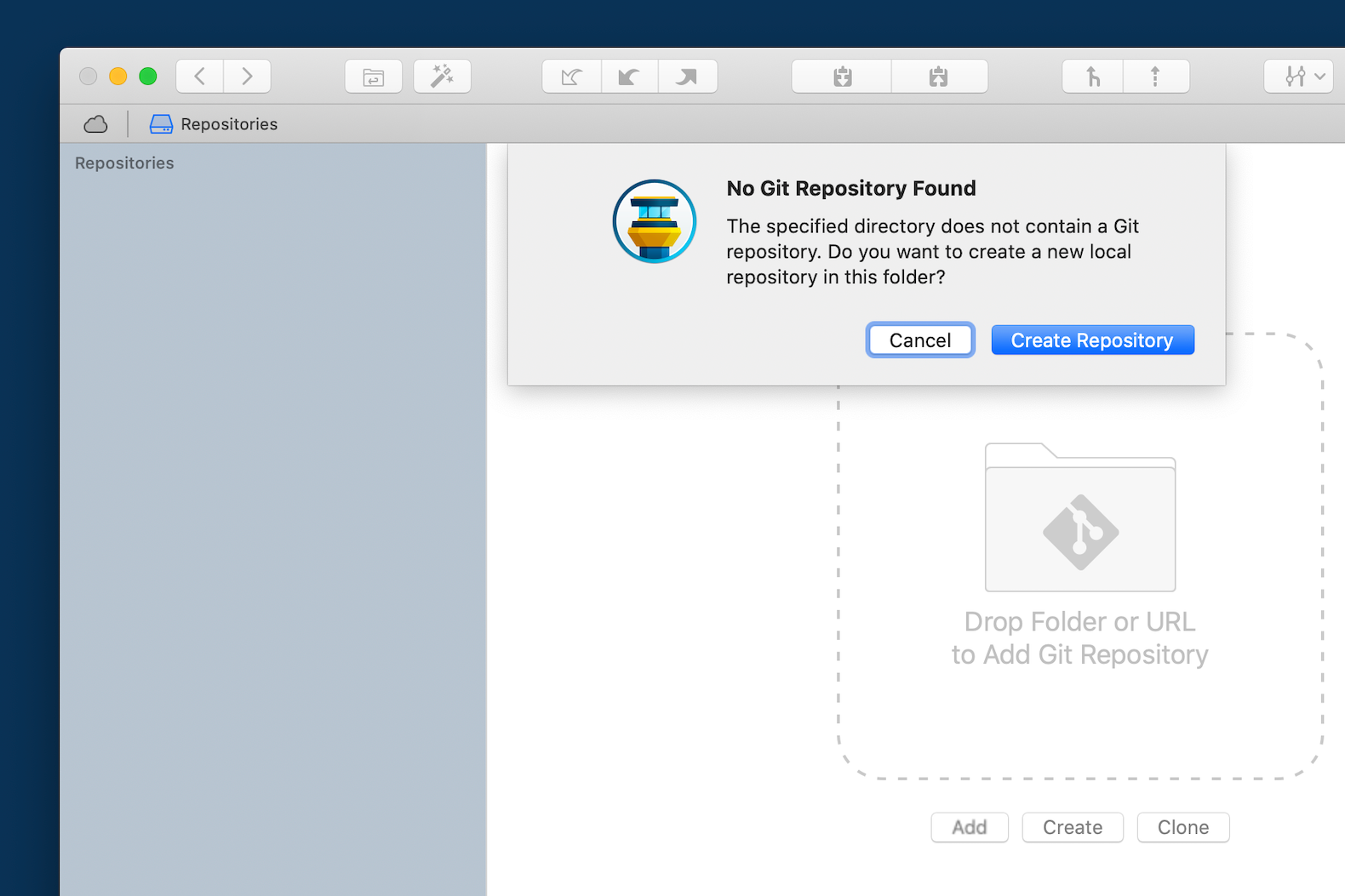The height and width of the screenshot is (896, 1345).
Task: Click the Apply Stash toolbar icon
Action: 939,77
